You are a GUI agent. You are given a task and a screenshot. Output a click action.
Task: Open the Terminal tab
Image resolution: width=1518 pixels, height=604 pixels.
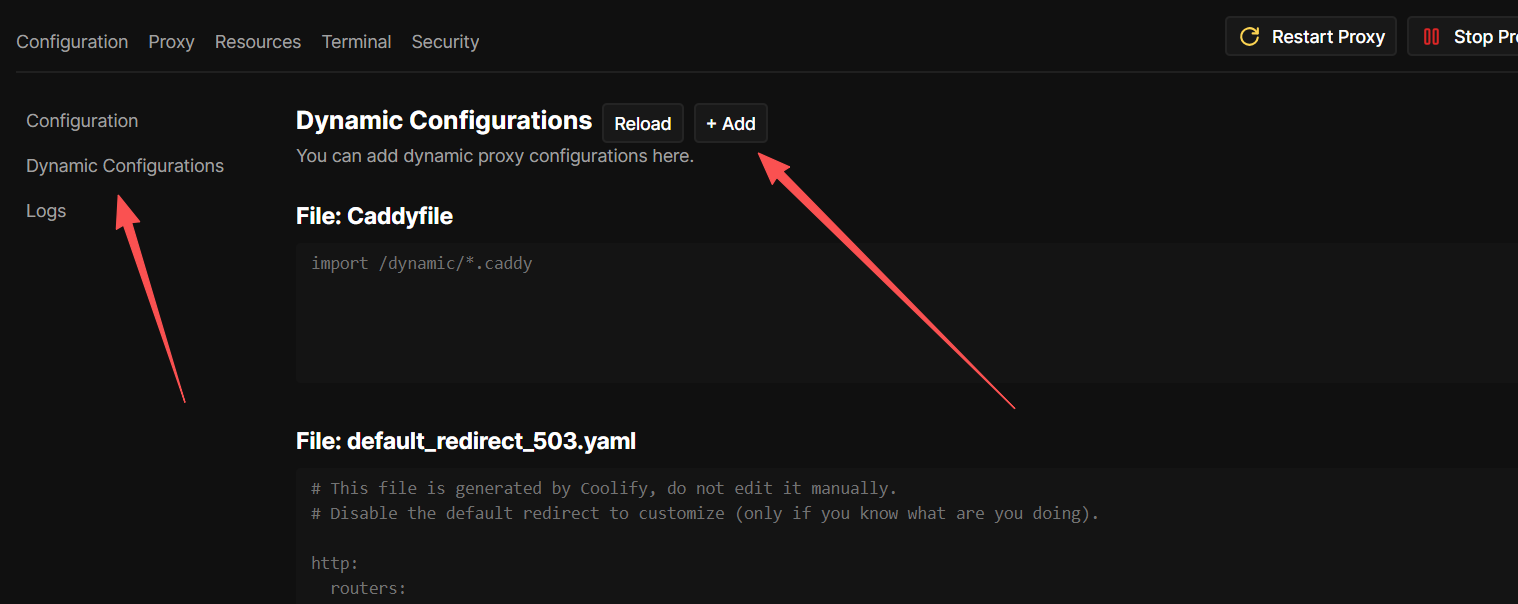(356, 42)
